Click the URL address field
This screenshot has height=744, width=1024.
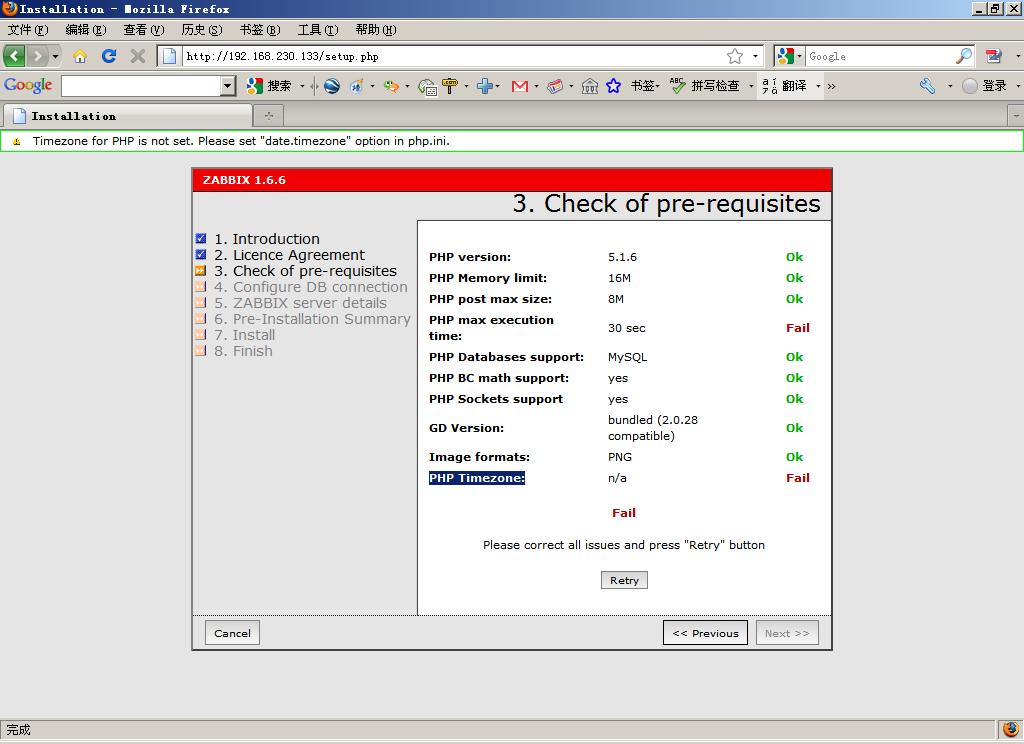click(453, 56)
